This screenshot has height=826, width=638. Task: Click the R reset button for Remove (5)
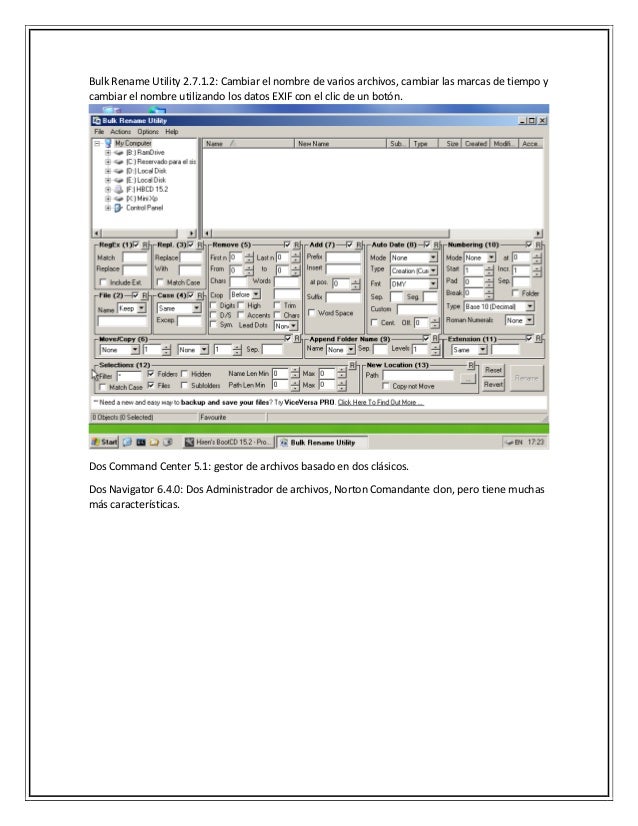(297, 245)
